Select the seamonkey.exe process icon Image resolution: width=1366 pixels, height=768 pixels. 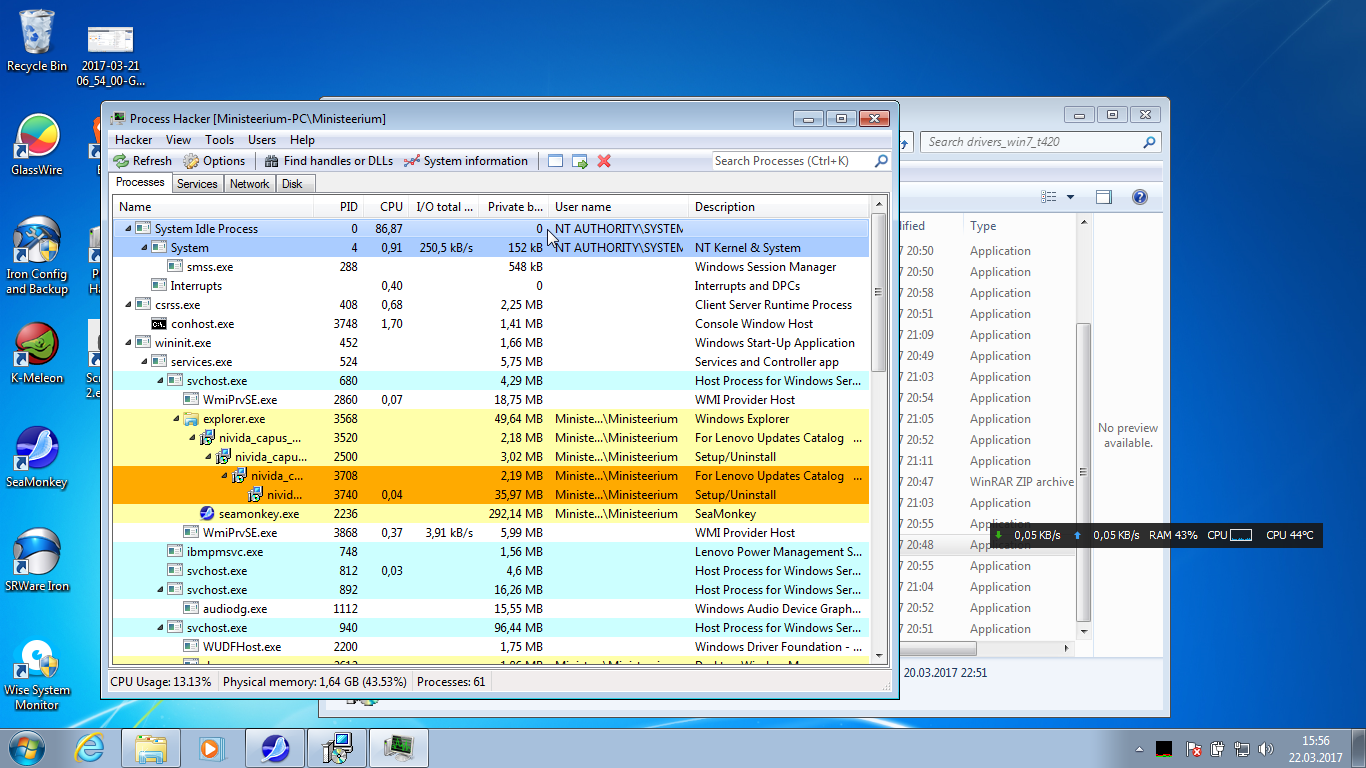point(207,514)
